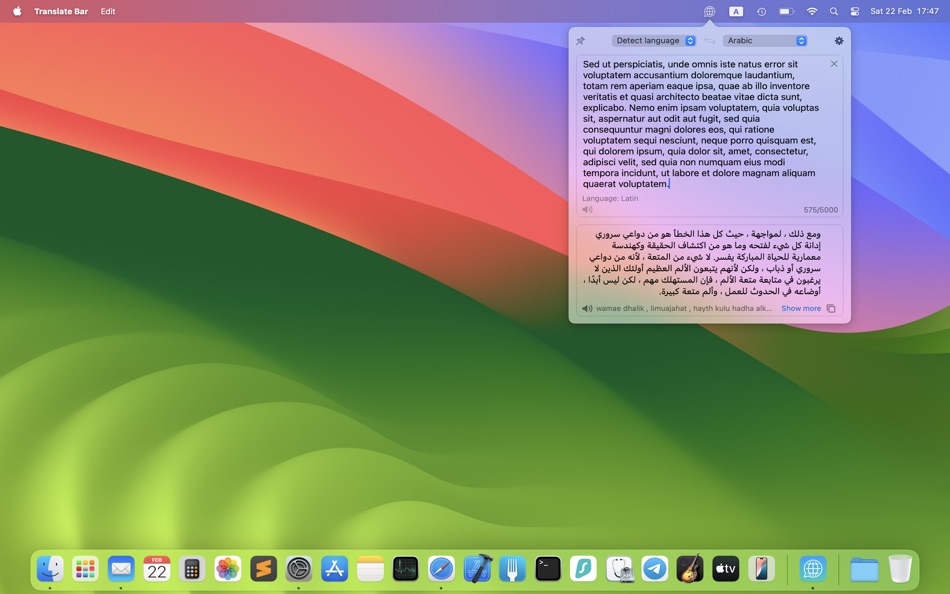Screen dimensions: 950x594
Task: Open Spotlight search in menu bar
Action: (834, 11)
